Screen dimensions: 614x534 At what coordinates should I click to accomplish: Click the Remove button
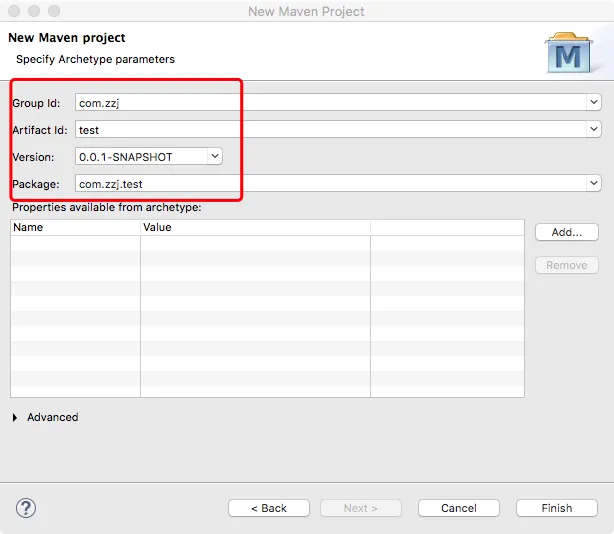click(567, 265)
